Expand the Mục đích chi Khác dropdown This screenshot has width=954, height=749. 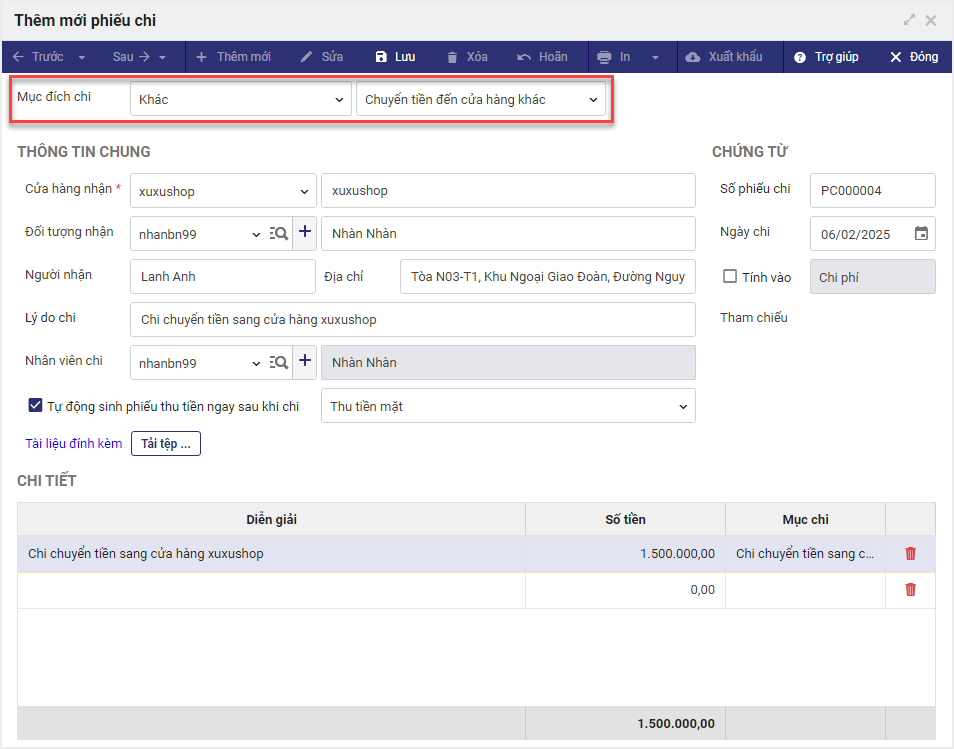pos(240,100)
